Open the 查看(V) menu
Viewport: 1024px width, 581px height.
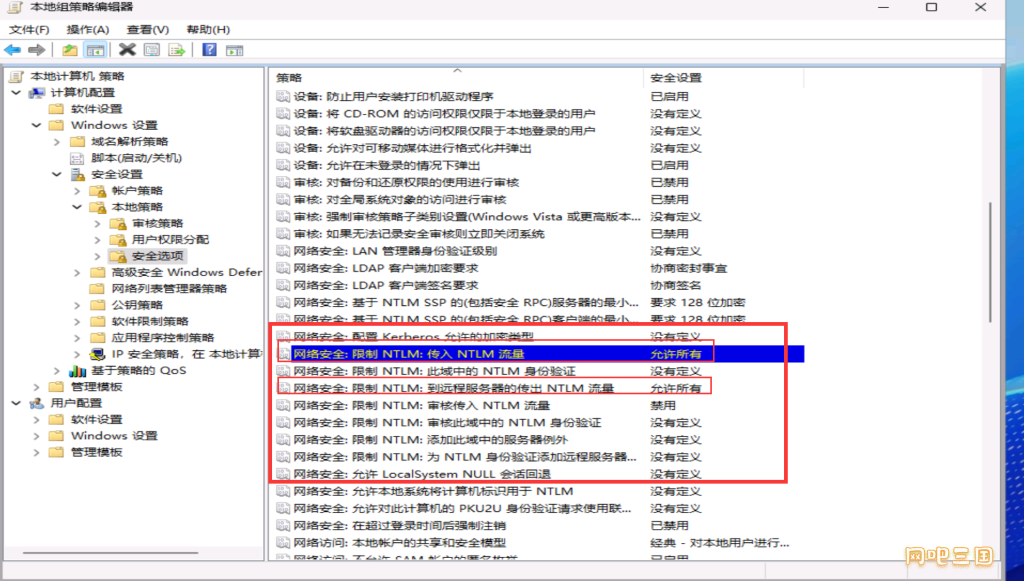tap(148, 29)
